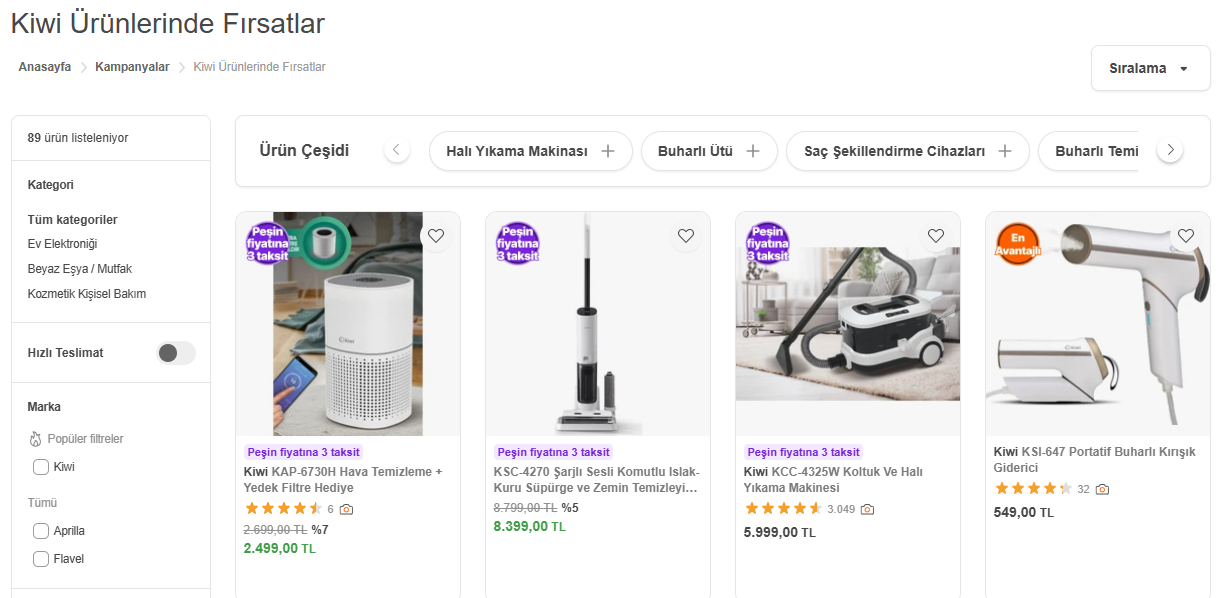Click Kiwi Ürünlerinde Fırsatlar breadcrumb
This screenshot has height=598, width=1226.
point(259,67)
